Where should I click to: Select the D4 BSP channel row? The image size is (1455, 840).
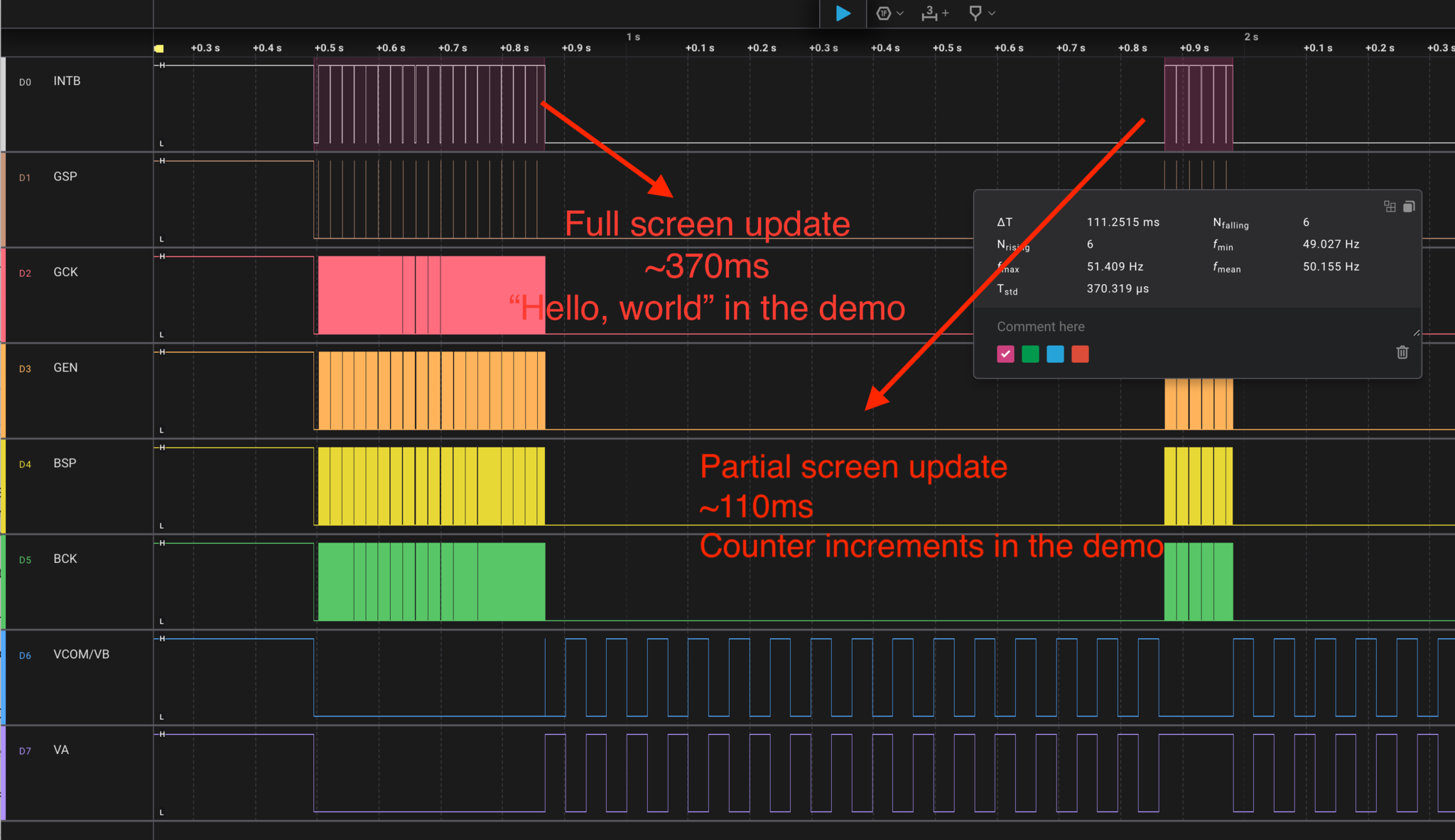pos(64,463)
